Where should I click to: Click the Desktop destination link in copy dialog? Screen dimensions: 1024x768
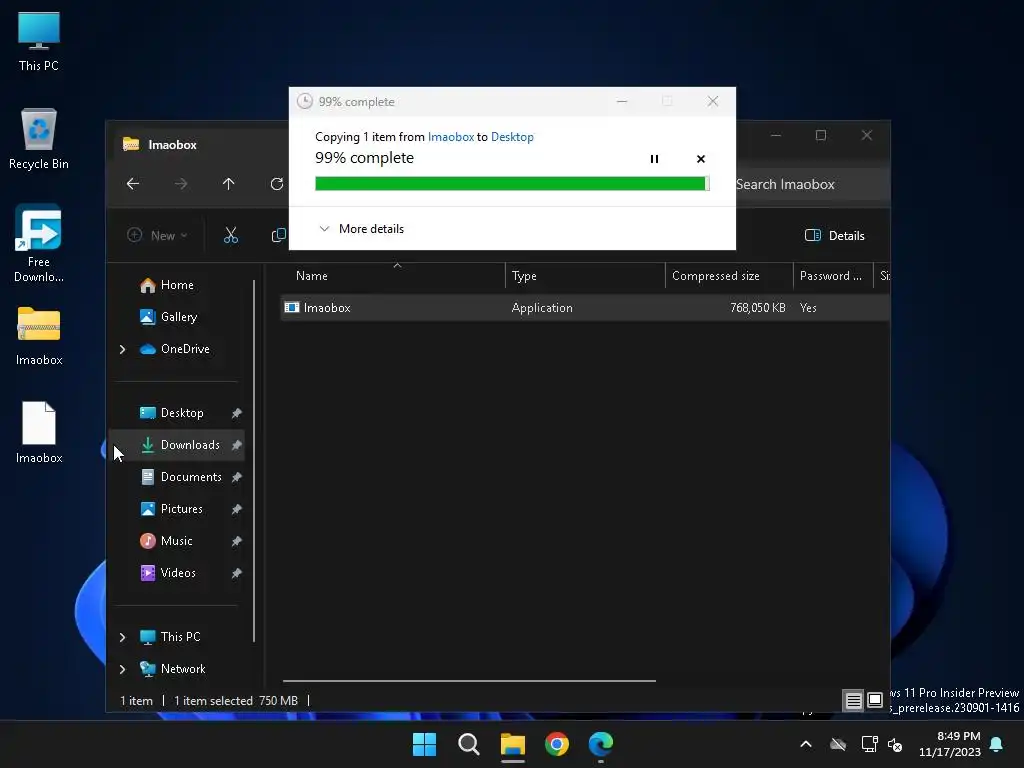point(512,136)
